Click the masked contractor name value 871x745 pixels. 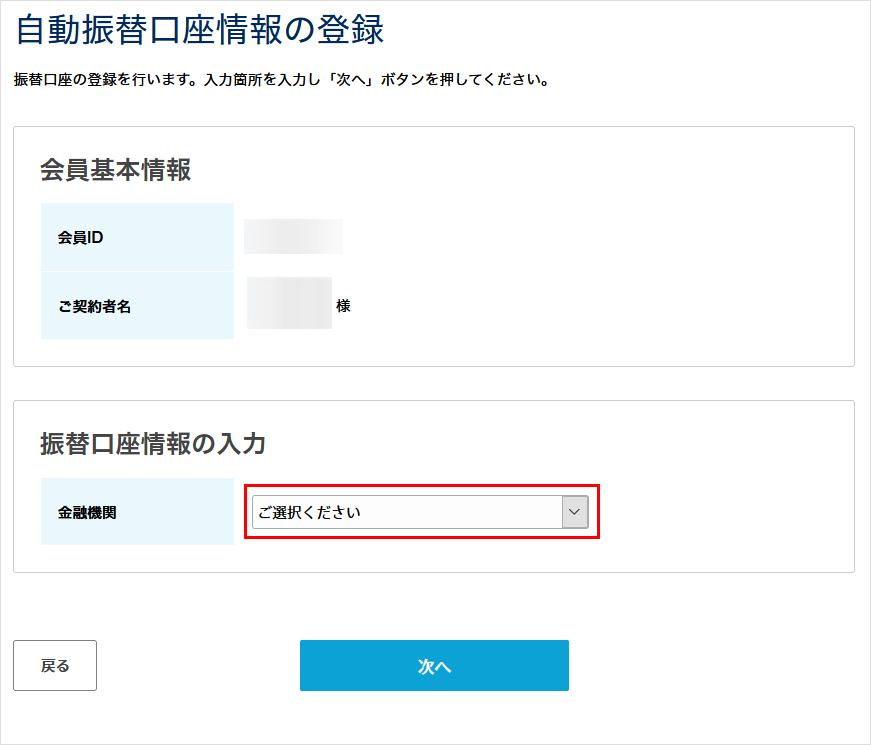click(290, 304)
